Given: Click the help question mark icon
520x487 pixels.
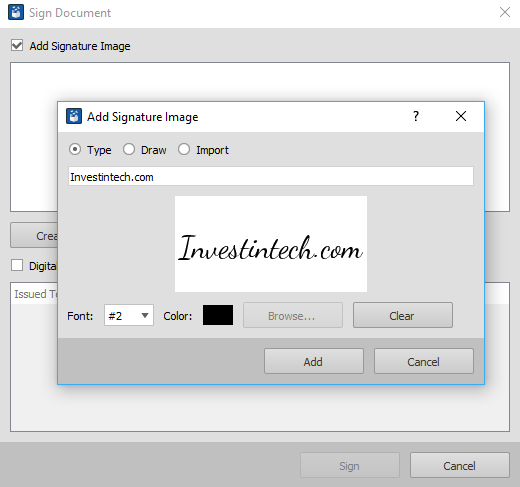Looking at the screenshot, I should click(x=416, y=116).
